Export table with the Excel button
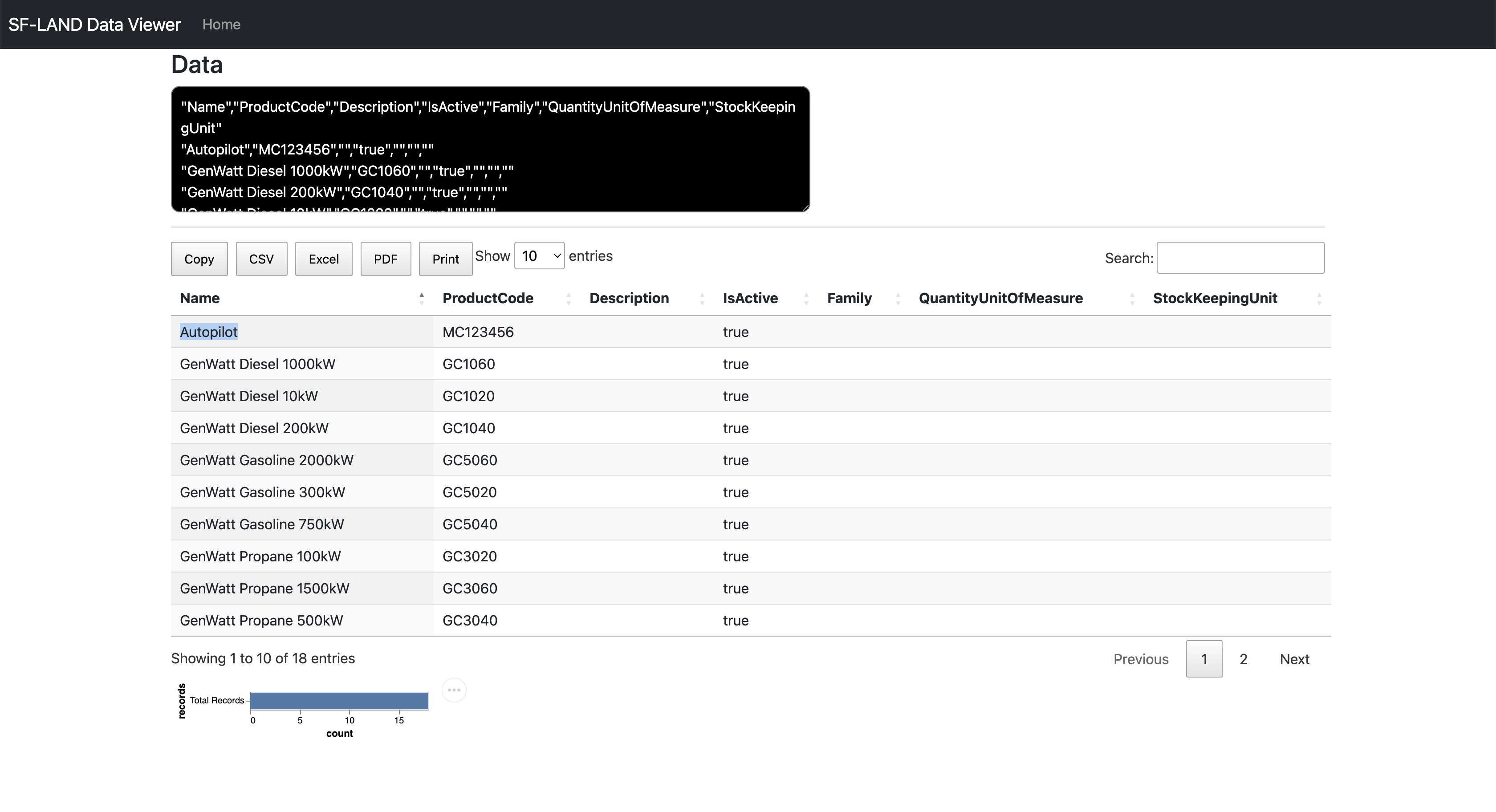 pos(324,259)
